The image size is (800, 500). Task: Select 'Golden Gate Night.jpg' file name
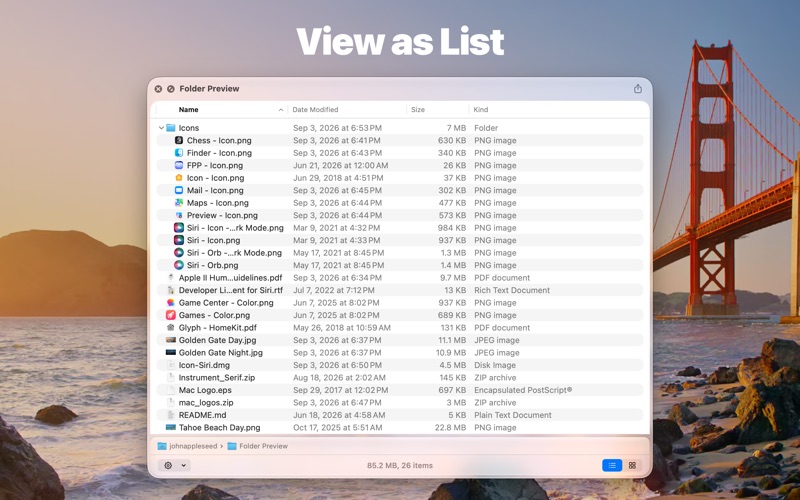[220, 353]
